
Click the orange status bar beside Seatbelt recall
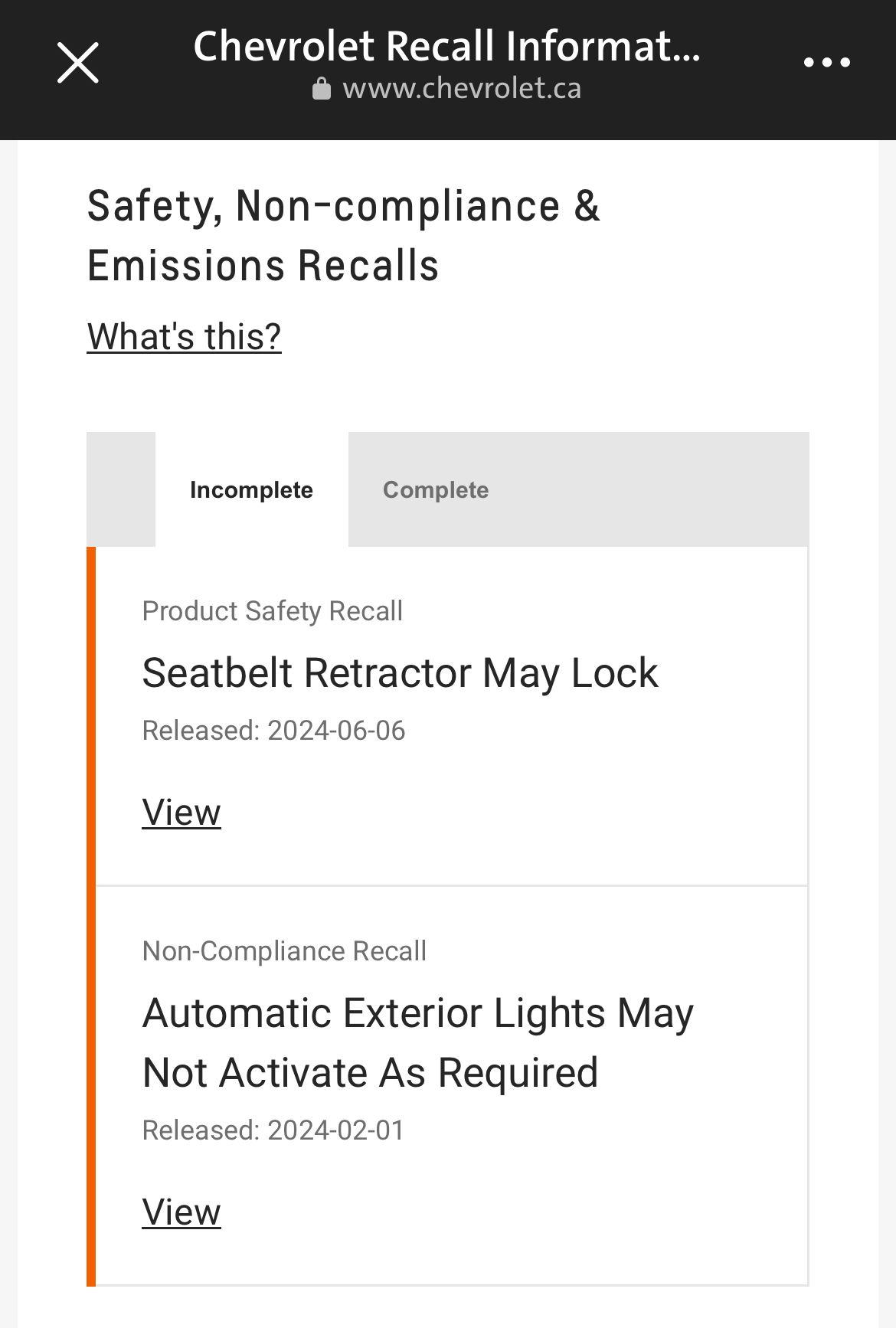(91, 716)
